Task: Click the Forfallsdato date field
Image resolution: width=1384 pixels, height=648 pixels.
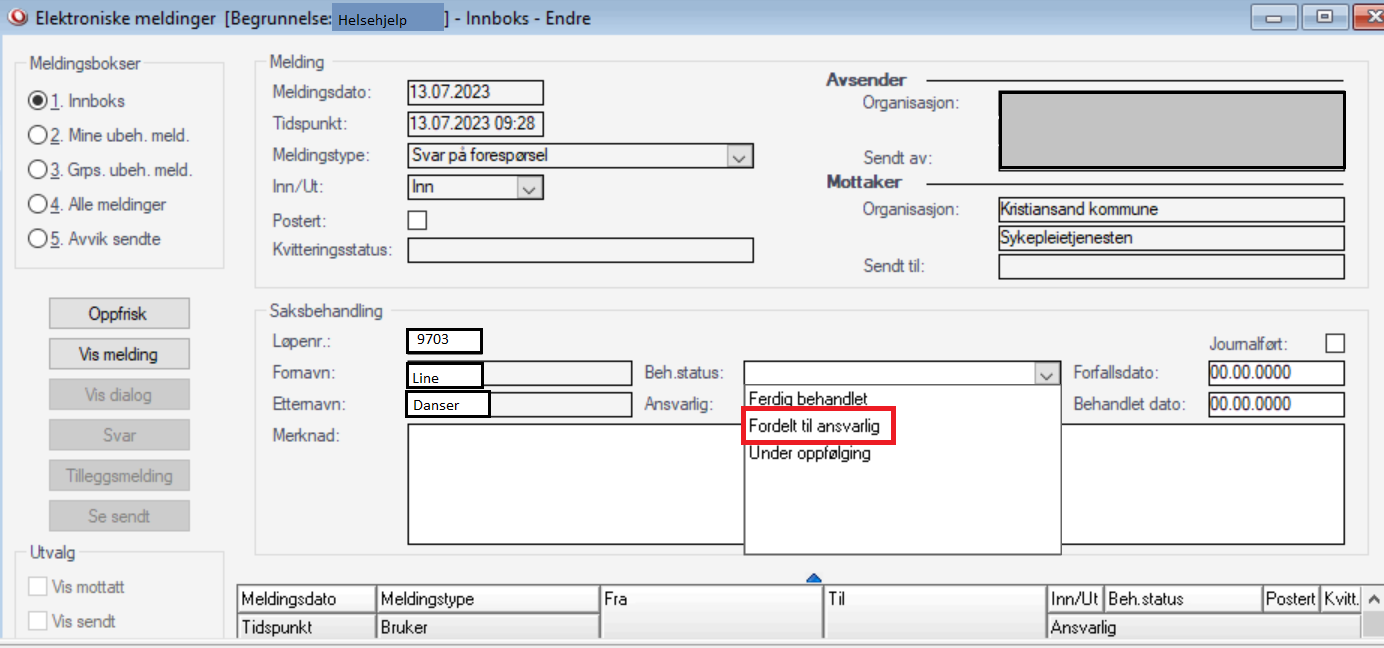Action: pyautogui.click(x=1275, y=373)
